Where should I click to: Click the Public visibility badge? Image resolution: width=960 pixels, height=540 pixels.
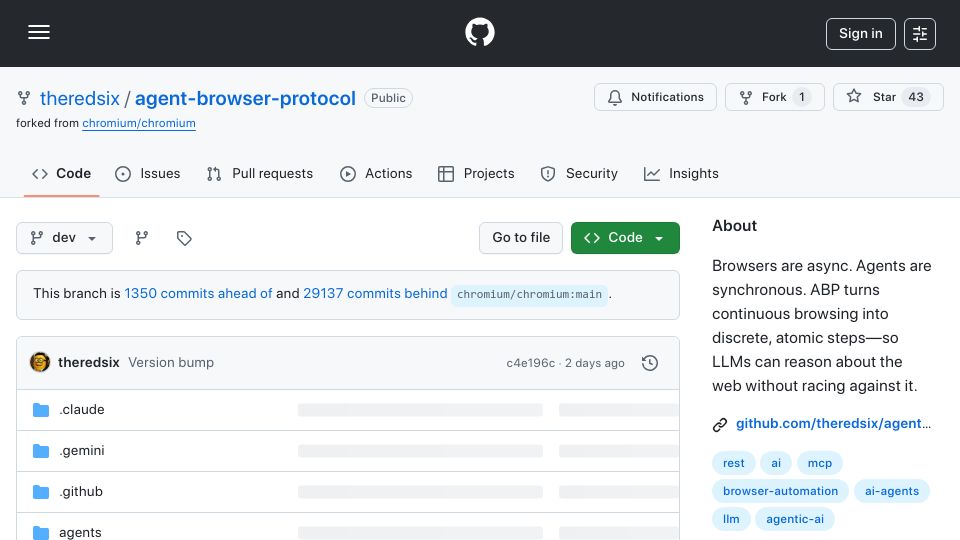point(388,98)
